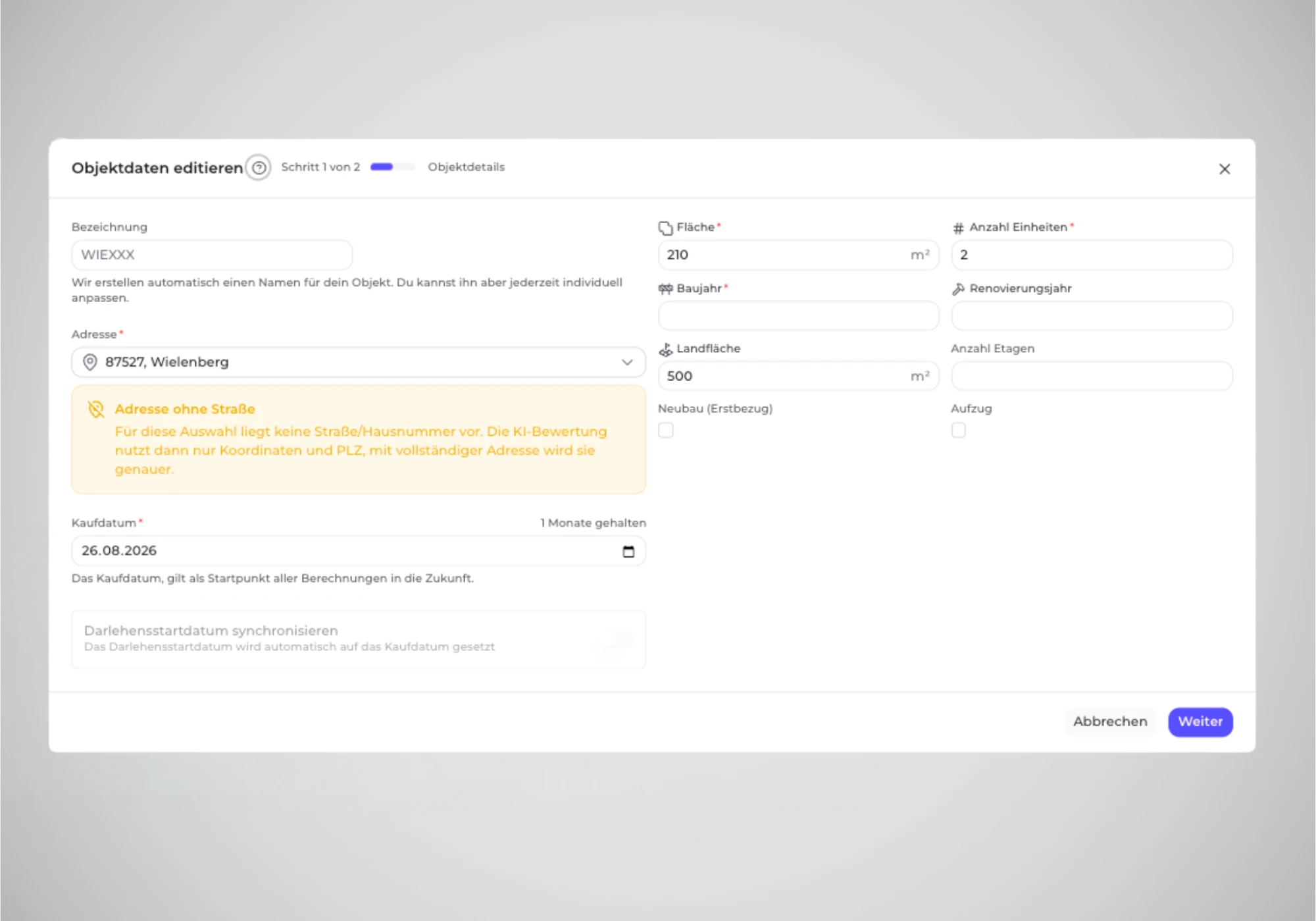Click the '1 Monate gehalten' text
Viewport: 1316px width, 921px height.
tap(593, 523)
